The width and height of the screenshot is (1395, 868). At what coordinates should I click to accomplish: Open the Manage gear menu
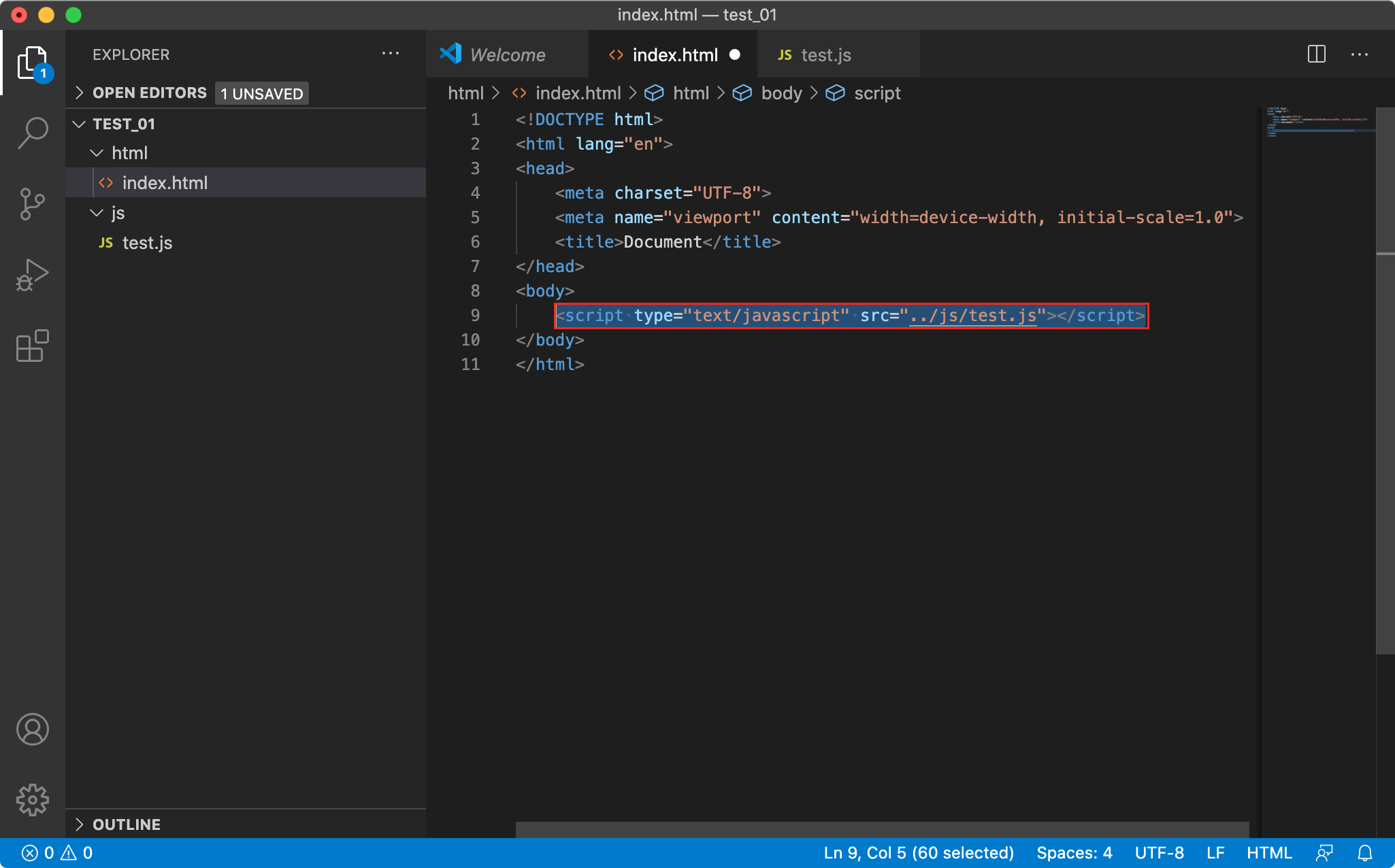point(33,800)
